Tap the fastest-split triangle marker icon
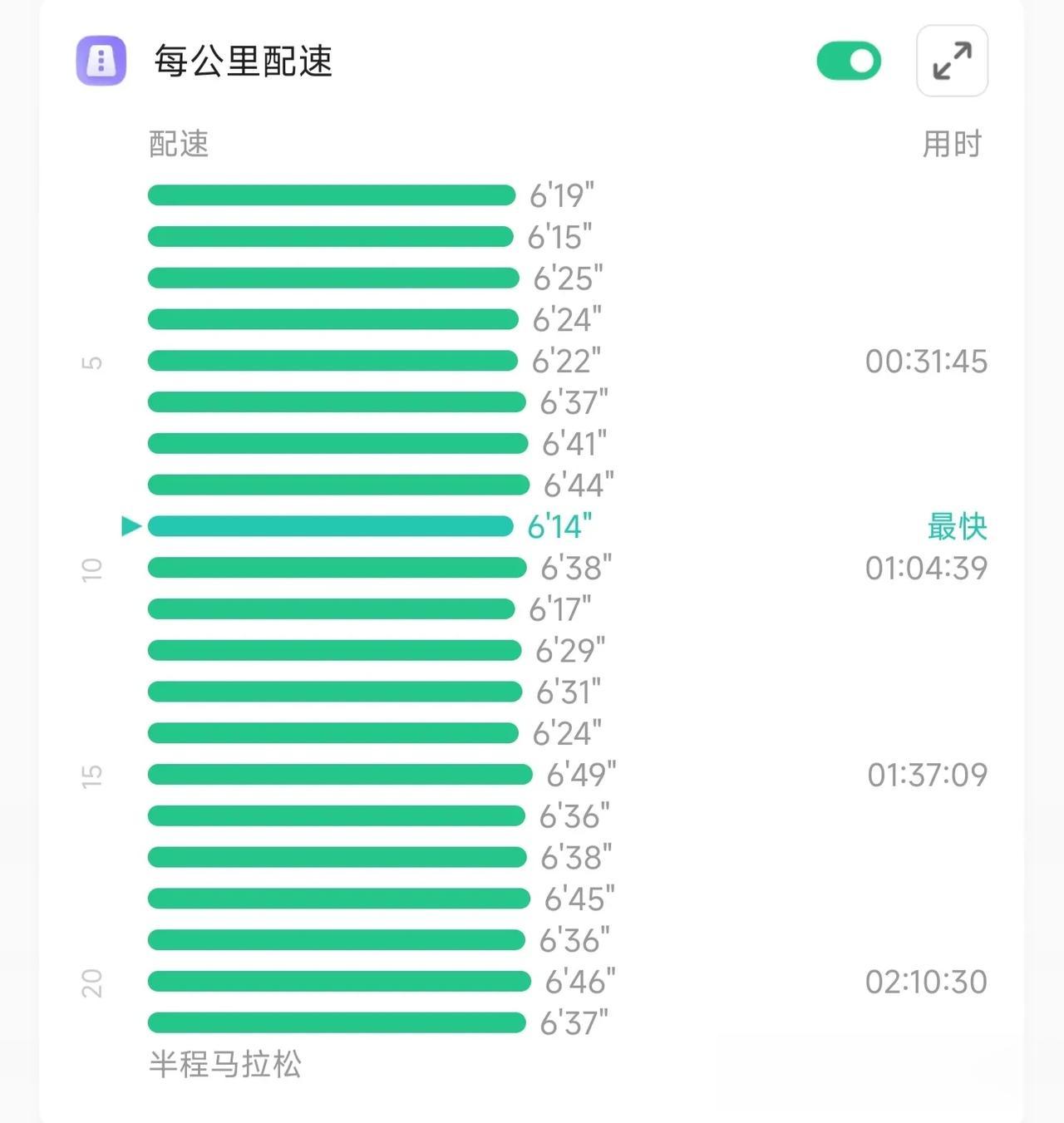This screenshot has height=1123, width=1064. [x=131, y=526]
